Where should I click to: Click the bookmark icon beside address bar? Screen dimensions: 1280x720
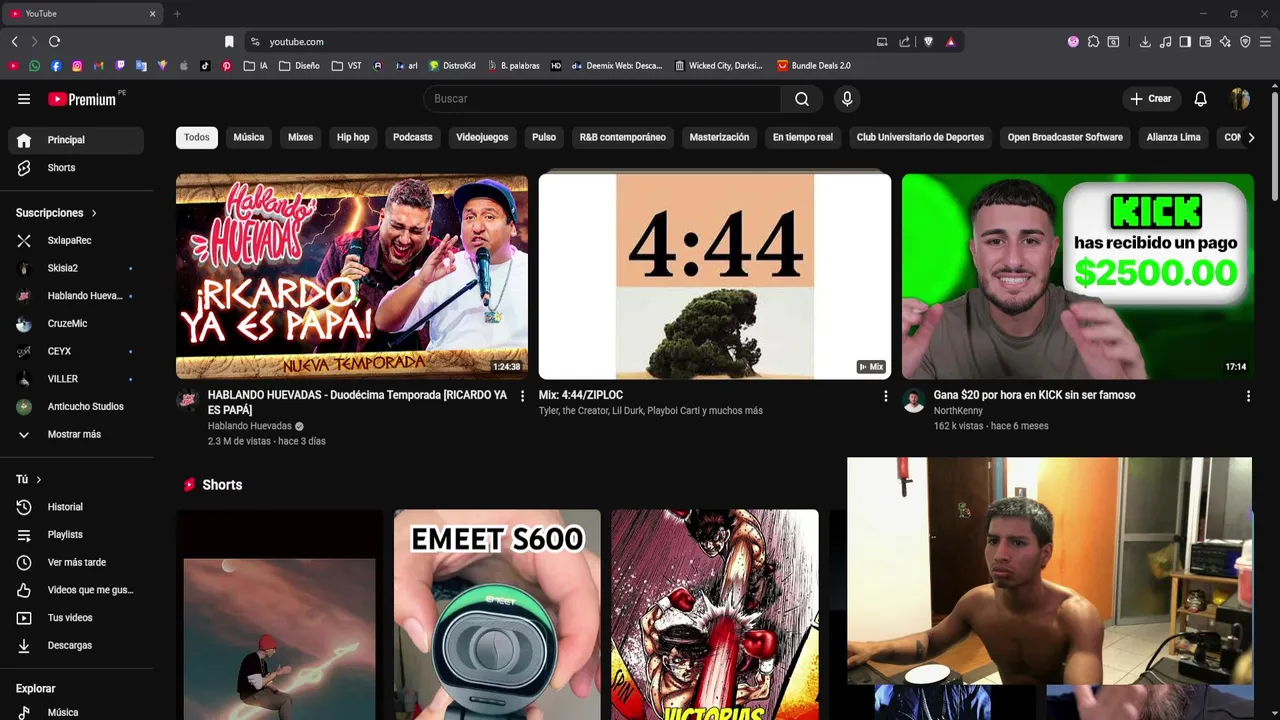(229, 42)
